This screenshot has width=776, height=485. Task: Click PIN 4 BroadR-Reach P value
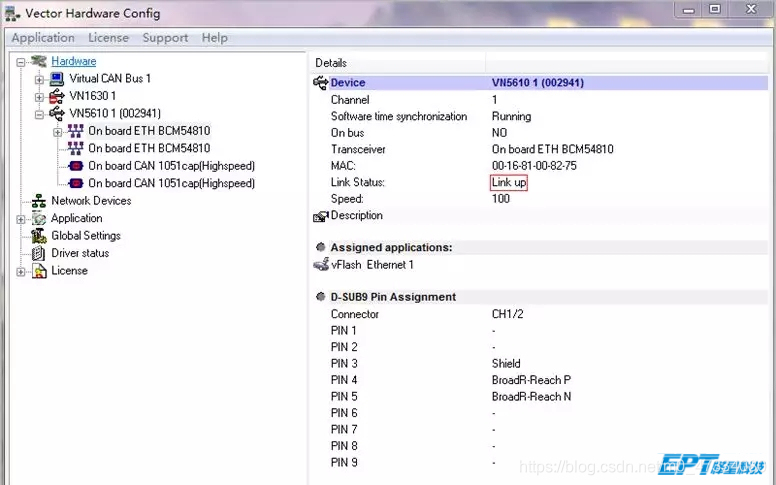[x=532, y=380]
